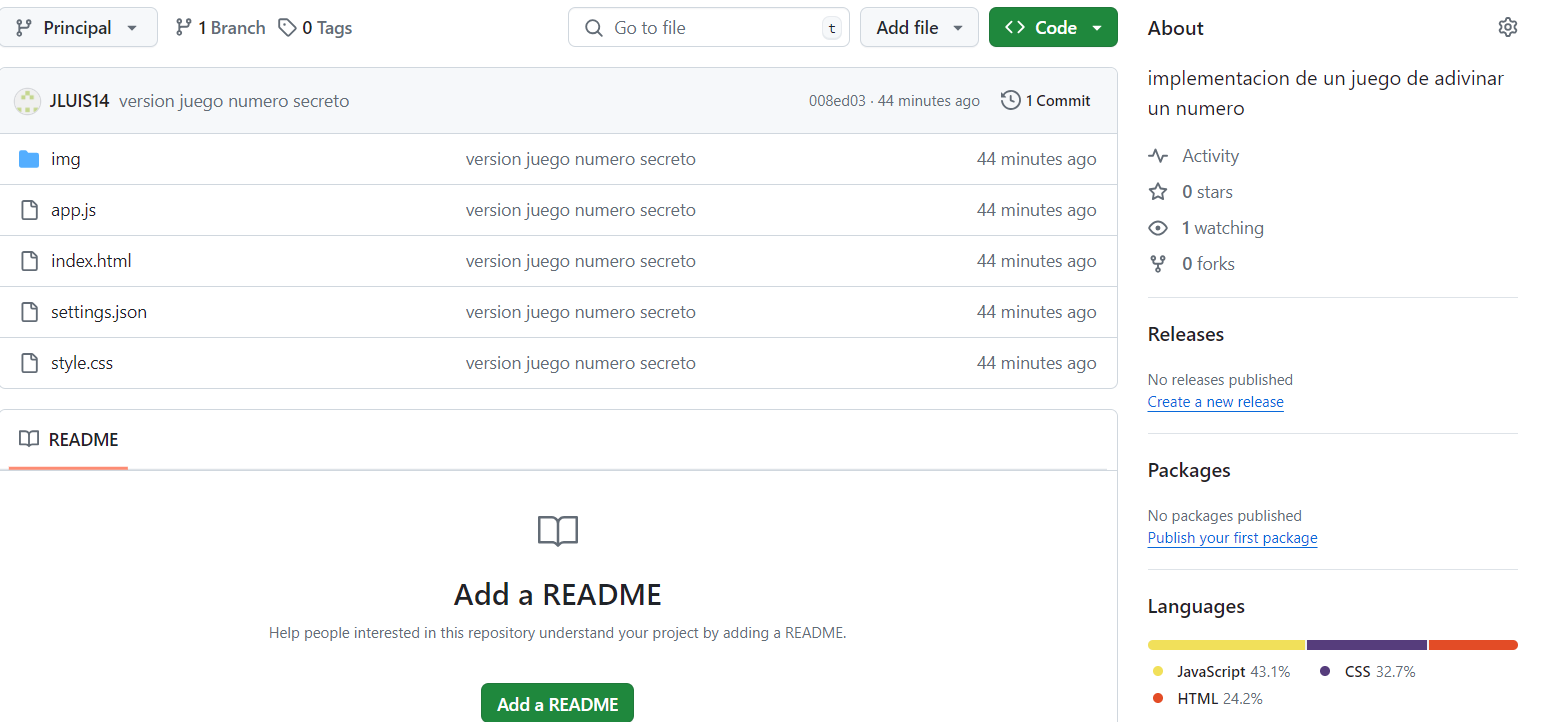Open the JLUIS14 author link
Image resolution: width=1563 pixels, height=722 pixels.
coord(79,100)
